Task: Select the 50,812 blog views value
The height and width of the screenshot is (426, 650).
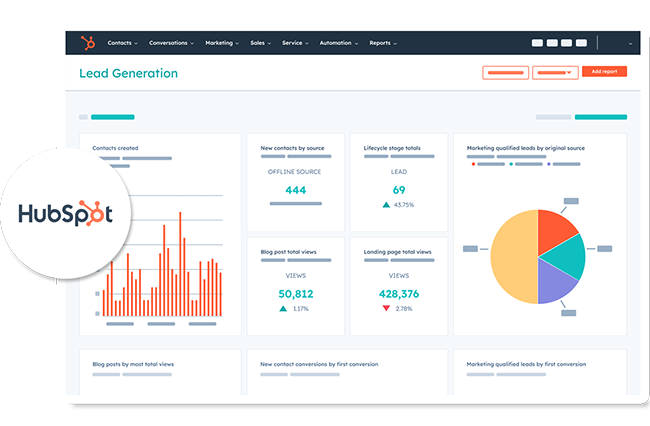Action: tap(296, 294)
